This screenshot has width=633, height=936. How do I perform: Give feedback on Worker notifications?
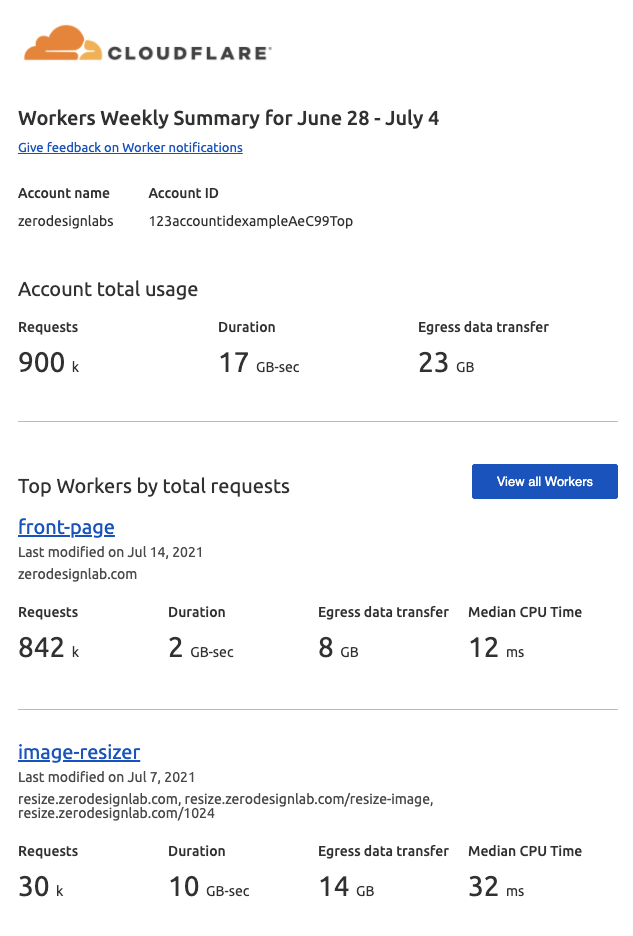[x=130, y=147]
